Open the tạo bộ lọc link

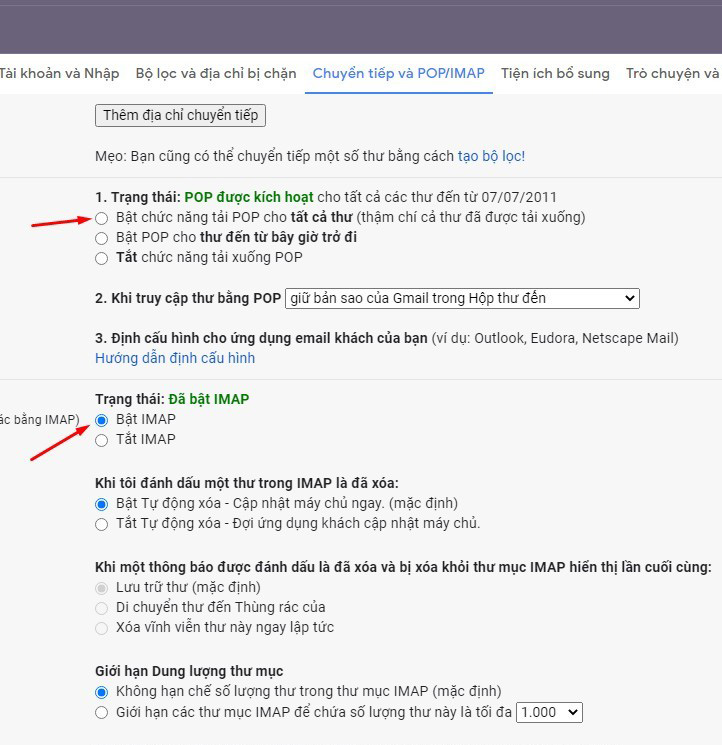(491, 156)
